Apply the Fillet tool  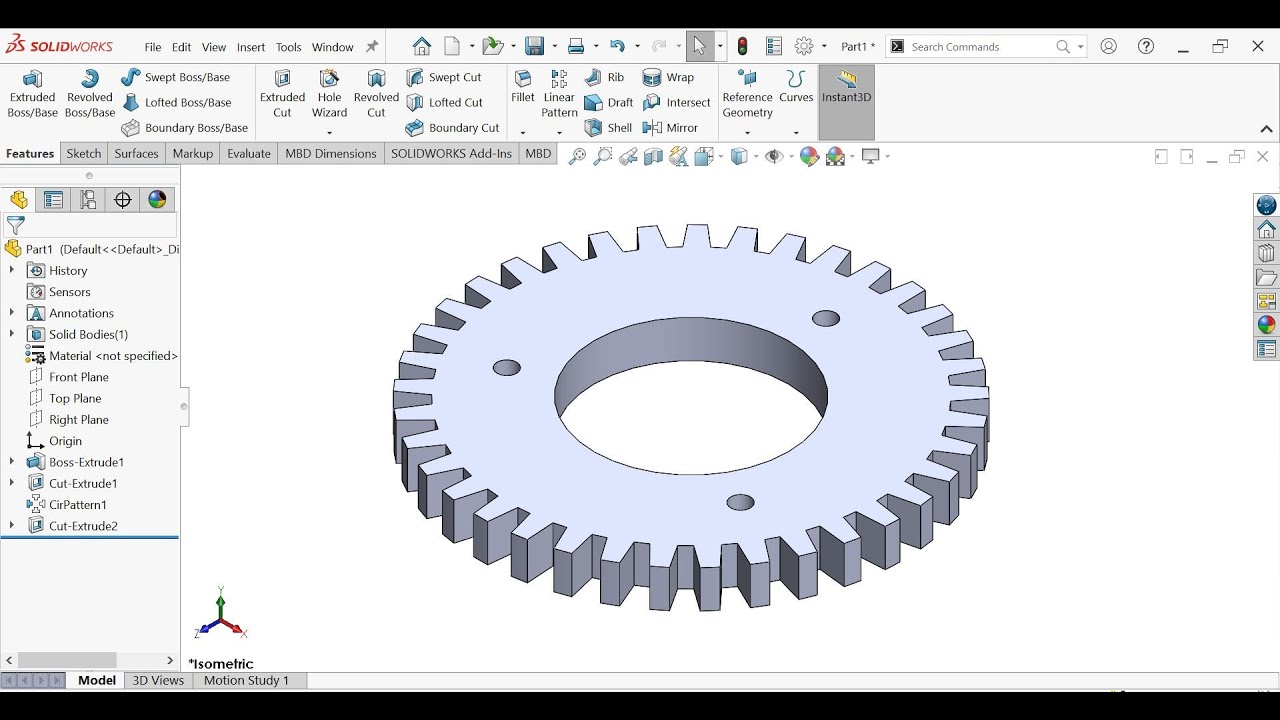tap(523, 86)
